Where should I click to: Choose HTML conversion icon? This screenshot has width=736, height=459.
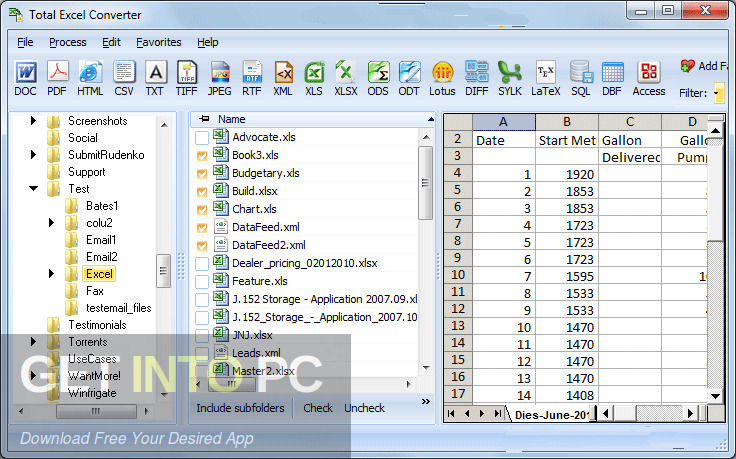pyautogui.click(x=90, y=78)
